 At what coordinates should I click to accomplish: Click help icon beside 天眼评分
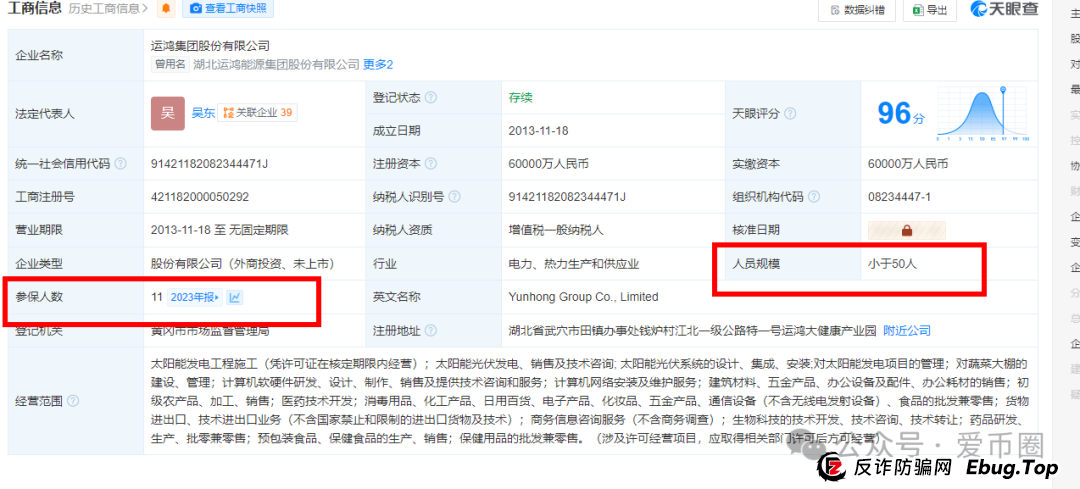[791, 114]
